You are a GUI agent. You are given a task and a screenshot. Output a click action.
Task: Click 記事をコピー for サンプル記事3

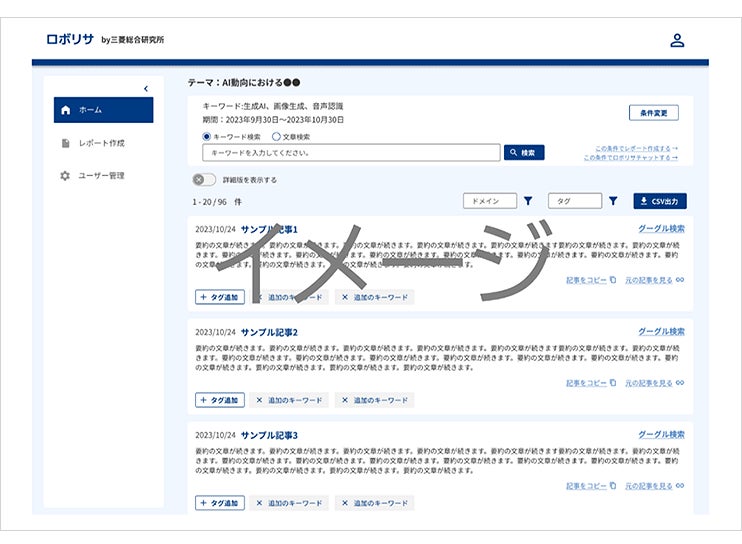(x=586, y=486)
